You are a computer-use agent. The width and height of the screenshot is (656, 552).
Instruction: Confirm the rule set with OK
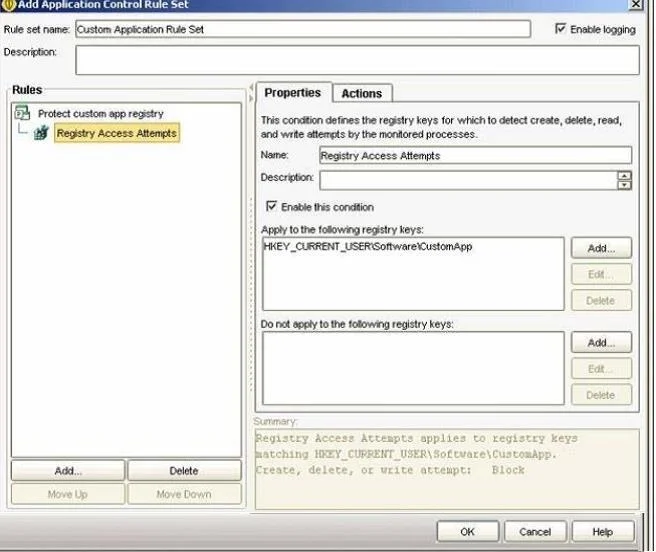tap(468, 531)
